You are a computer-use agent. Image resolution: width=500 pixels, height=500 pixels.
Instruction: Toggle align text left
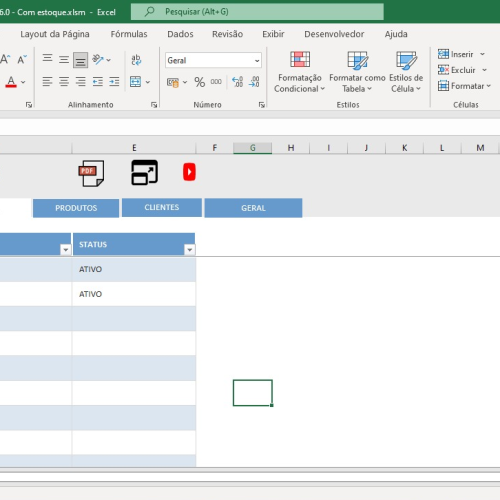(47, 82)
